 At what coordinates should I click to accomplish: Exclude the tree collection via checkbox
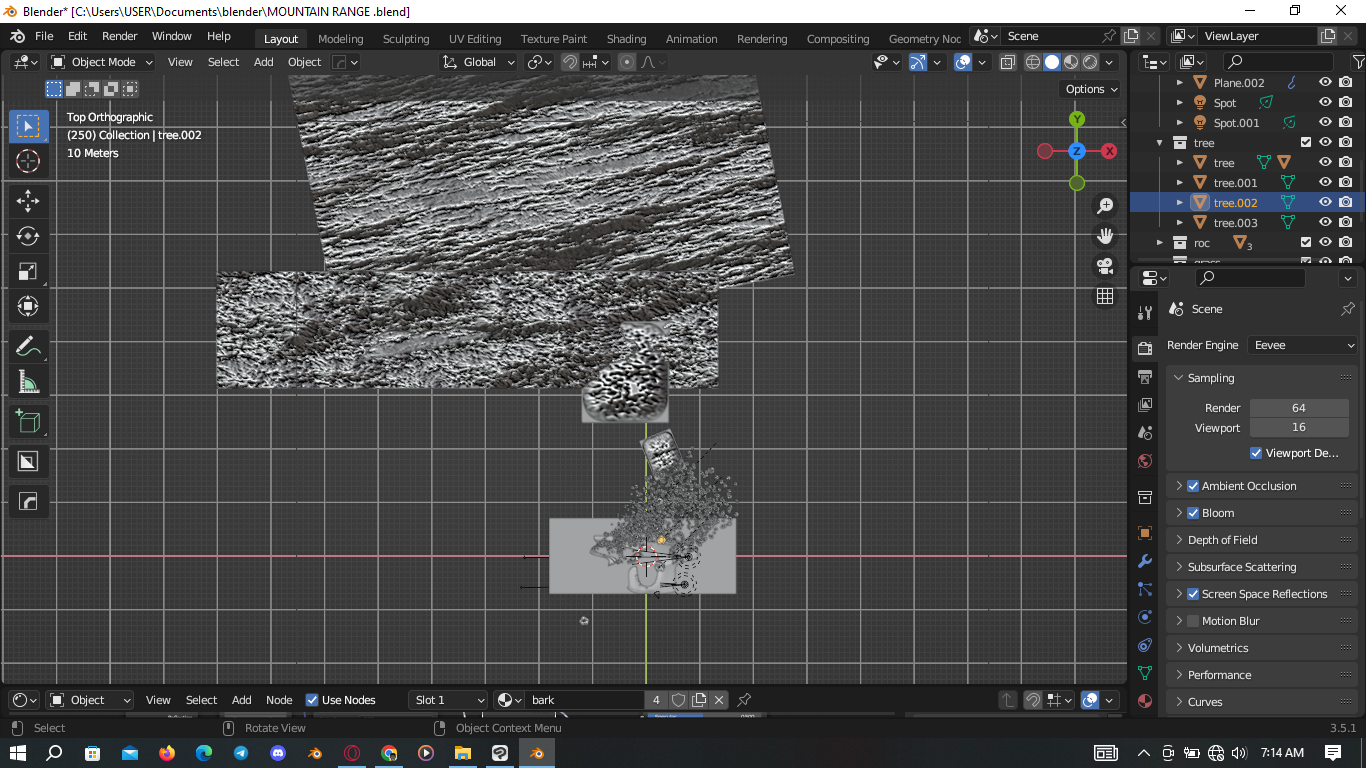point(1305,142)
